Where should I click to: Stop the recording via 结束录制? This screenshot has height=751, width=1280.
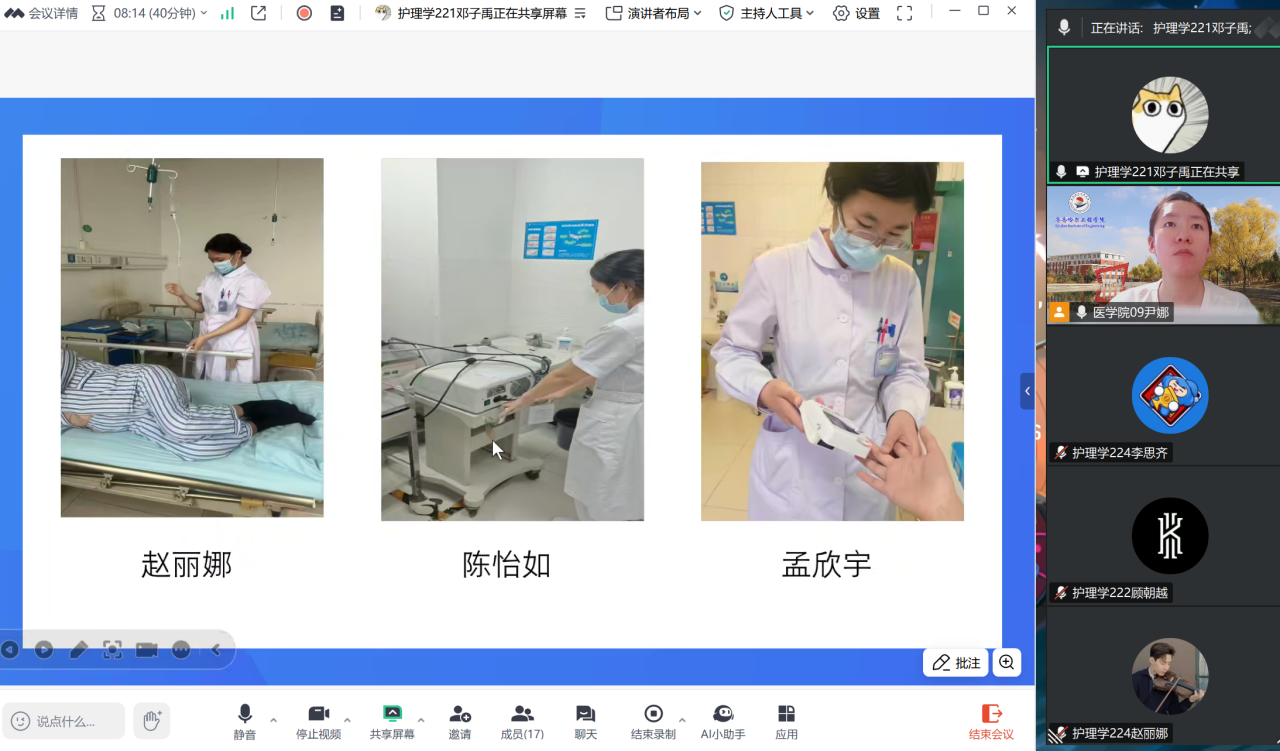[653, 720]
